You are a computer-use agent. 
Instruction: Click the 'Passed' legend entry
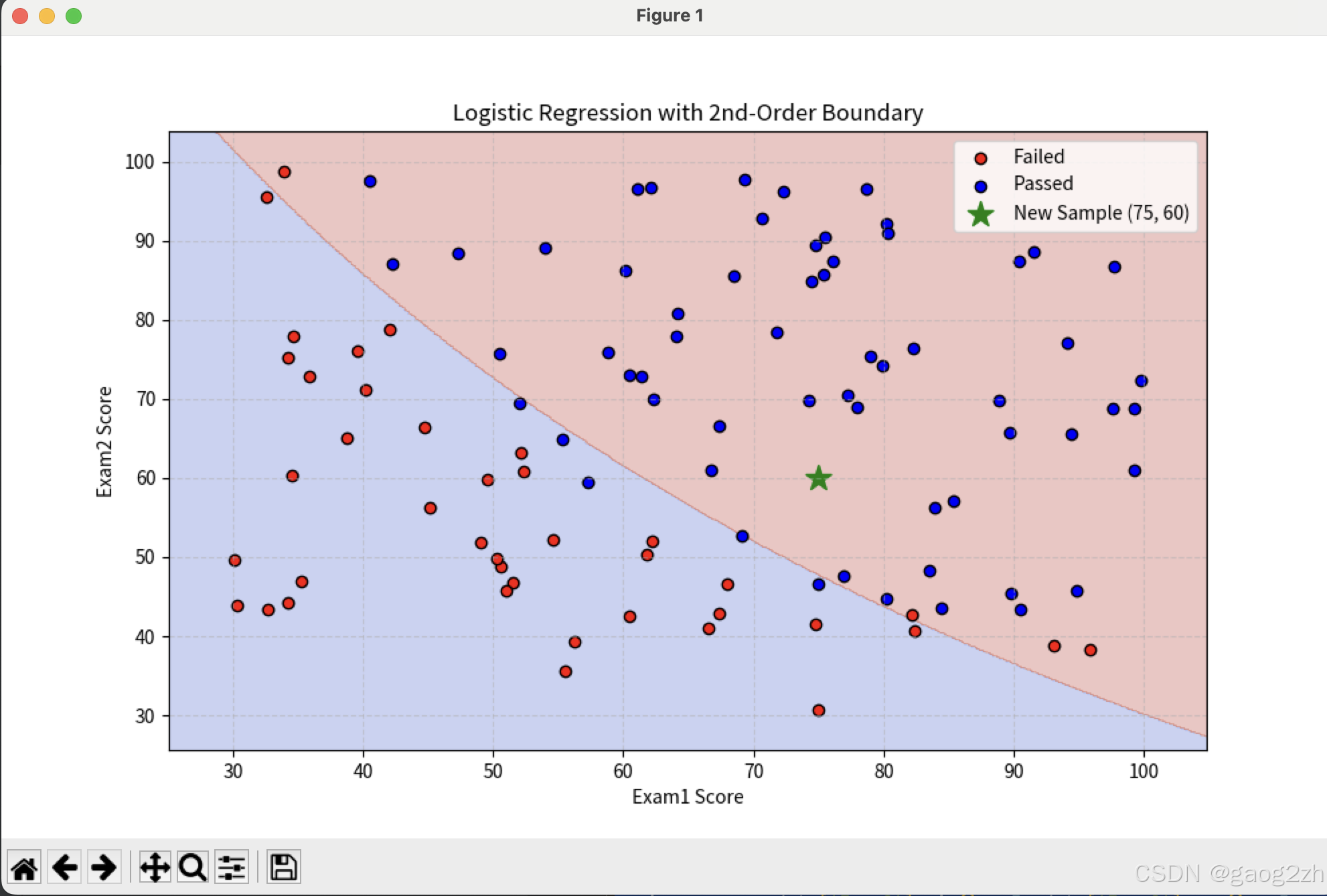[1042, 183]
